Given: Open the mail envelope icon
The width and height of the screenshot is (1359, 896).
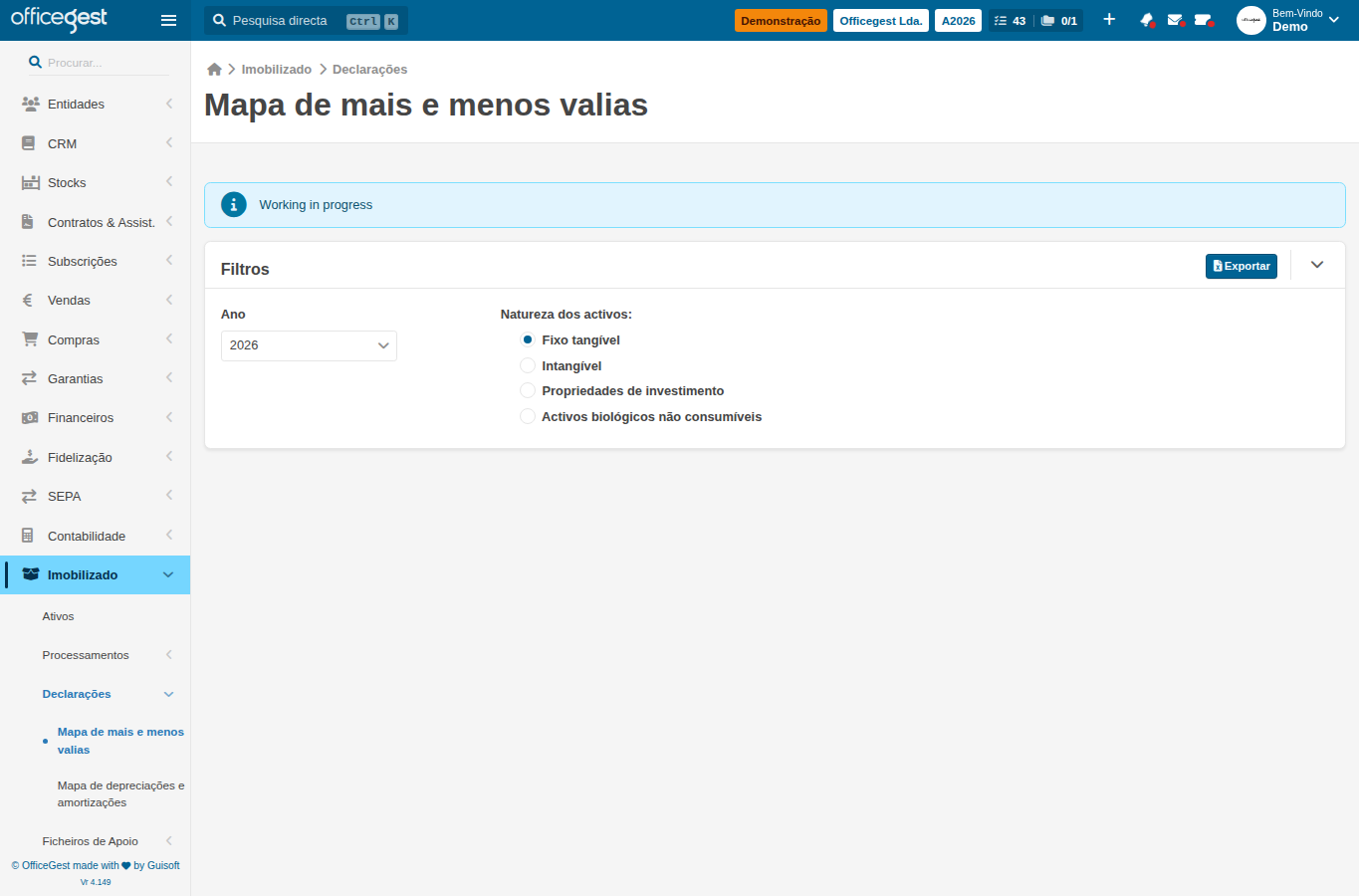Looking at the screenshot, I should [x=1175, y=20].
